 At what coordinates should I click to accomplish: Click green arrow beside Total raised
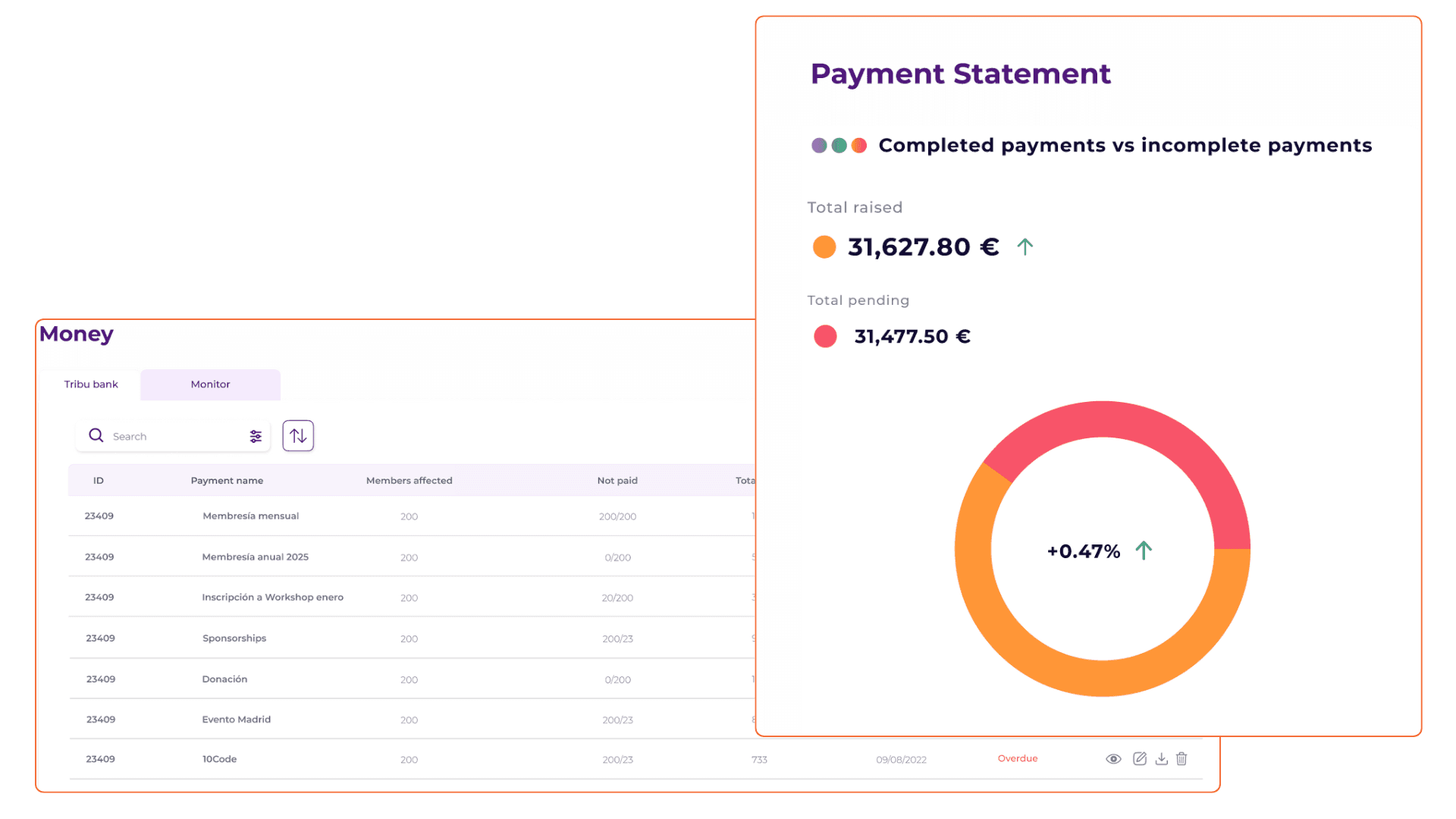(1025, 246)
